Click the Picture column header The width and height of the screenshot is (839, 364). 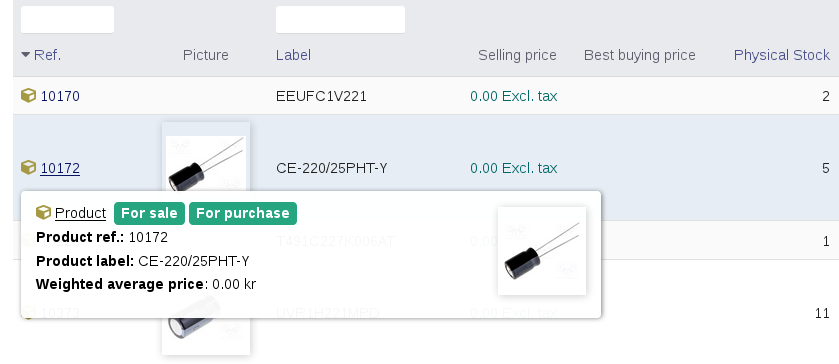(205, 55)
